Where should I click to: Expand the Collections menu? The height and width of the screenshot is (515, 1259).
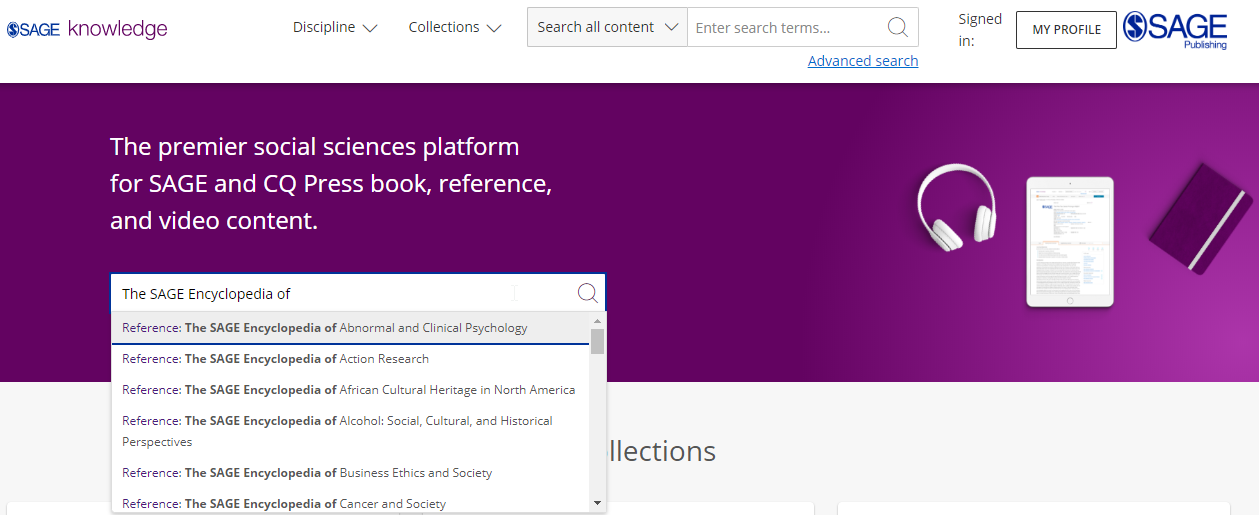(x=455, y=27)
